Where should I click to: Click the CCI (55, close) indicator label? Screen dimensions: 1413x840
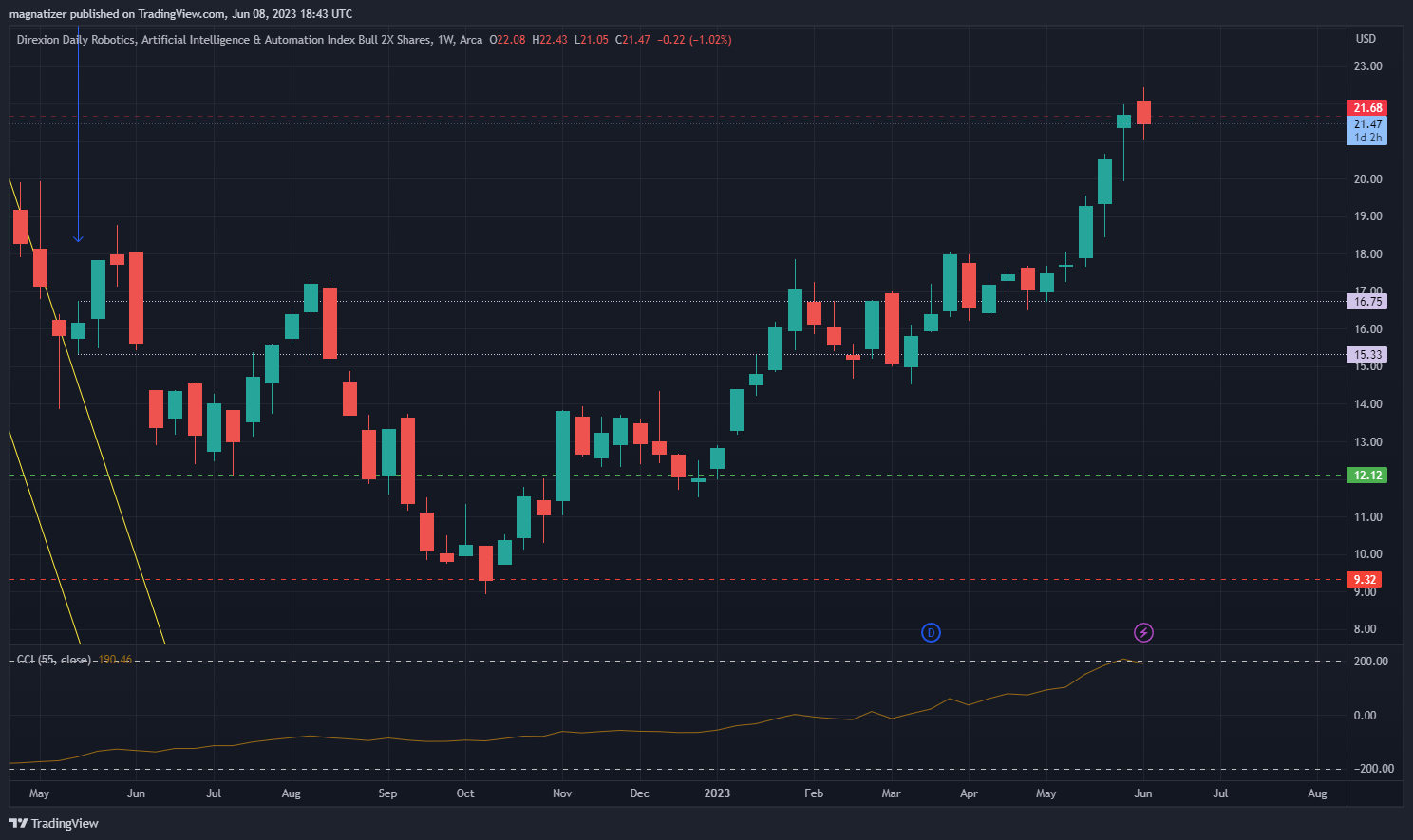tap(54, 660)
